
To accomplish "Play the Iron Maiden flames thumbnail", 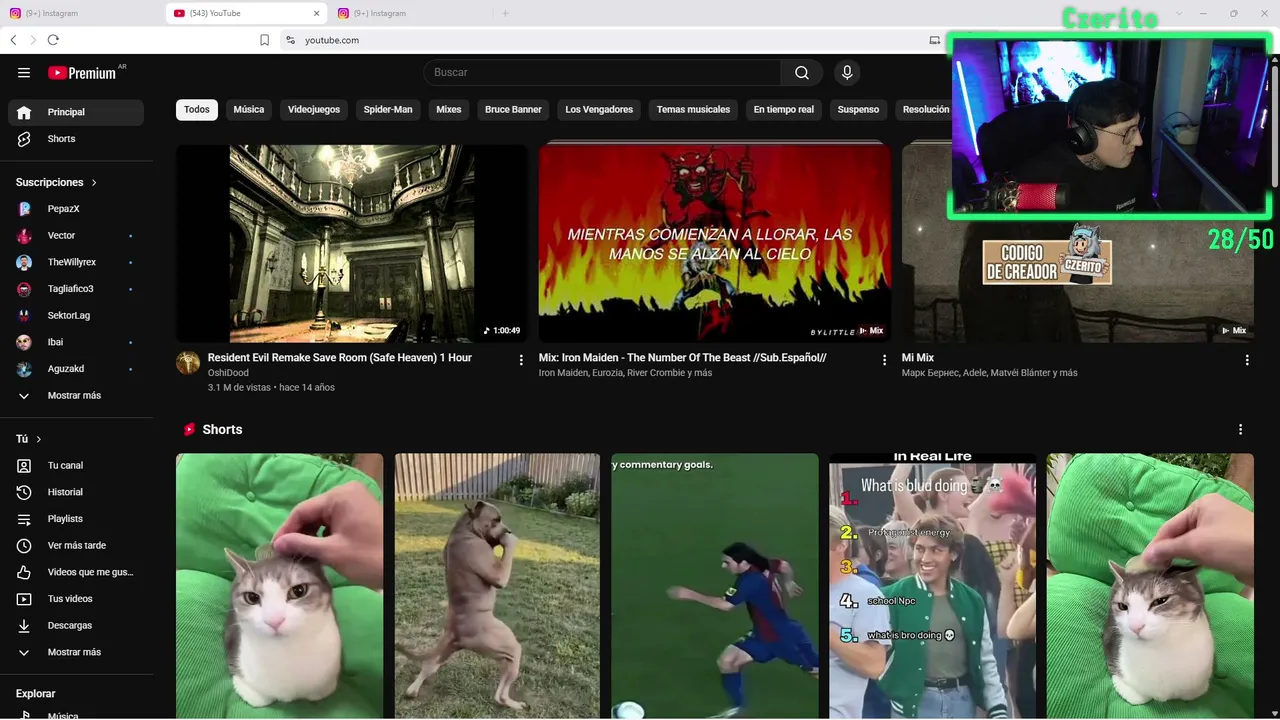I will [x=715, y=244].
